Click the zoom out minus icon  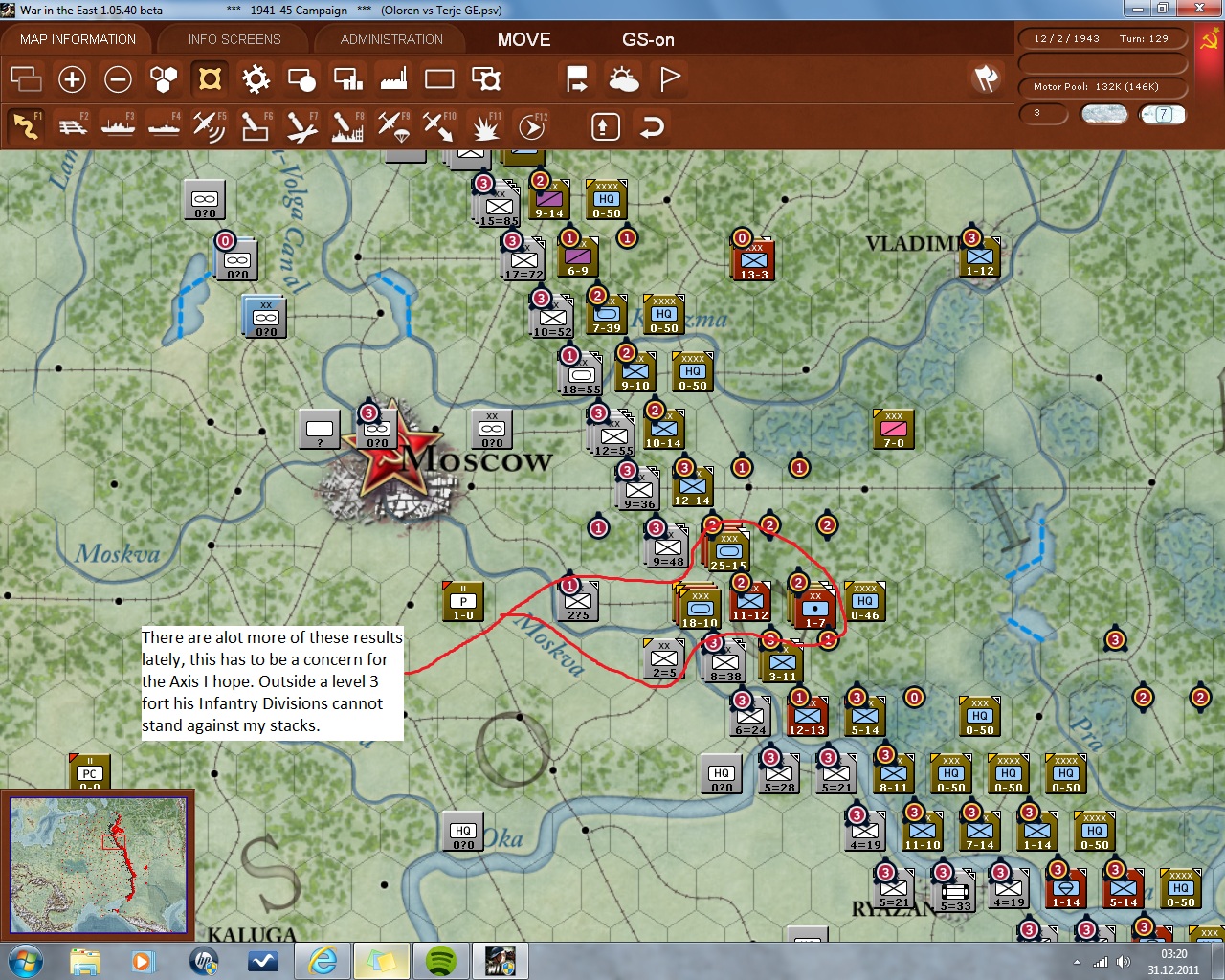click(118, 78)
